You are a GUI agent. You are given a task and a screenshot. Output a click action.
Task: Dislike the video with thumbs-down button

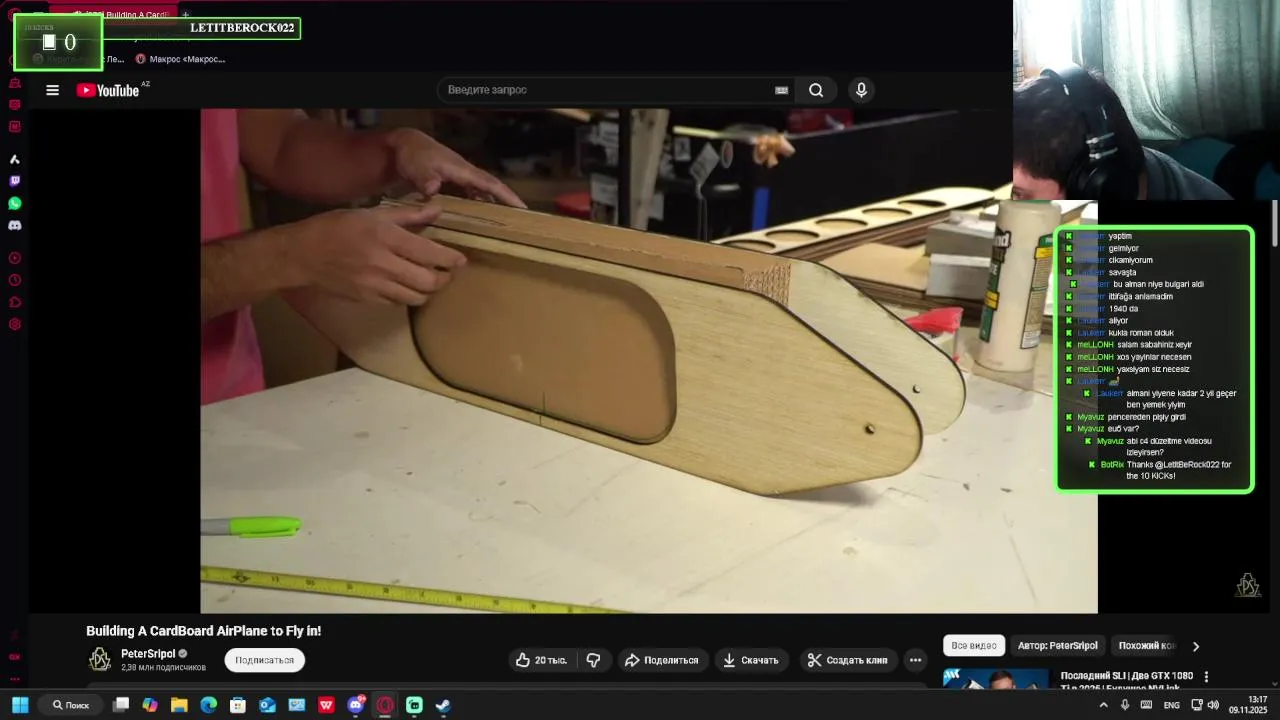click(x=594, y=660)
